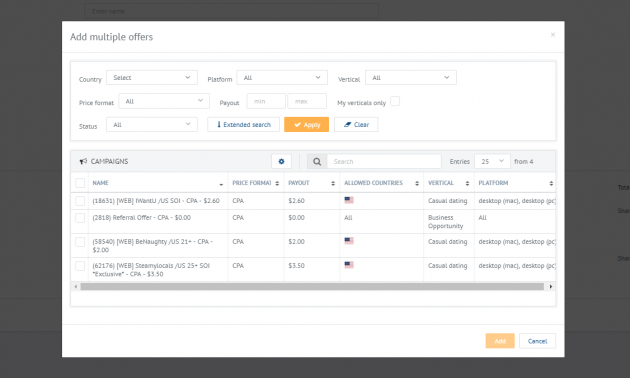This screenshot has width=630, height=378.
Task: Sort by Allowed Countries column arrows
Action: click(x=417, y=183)
